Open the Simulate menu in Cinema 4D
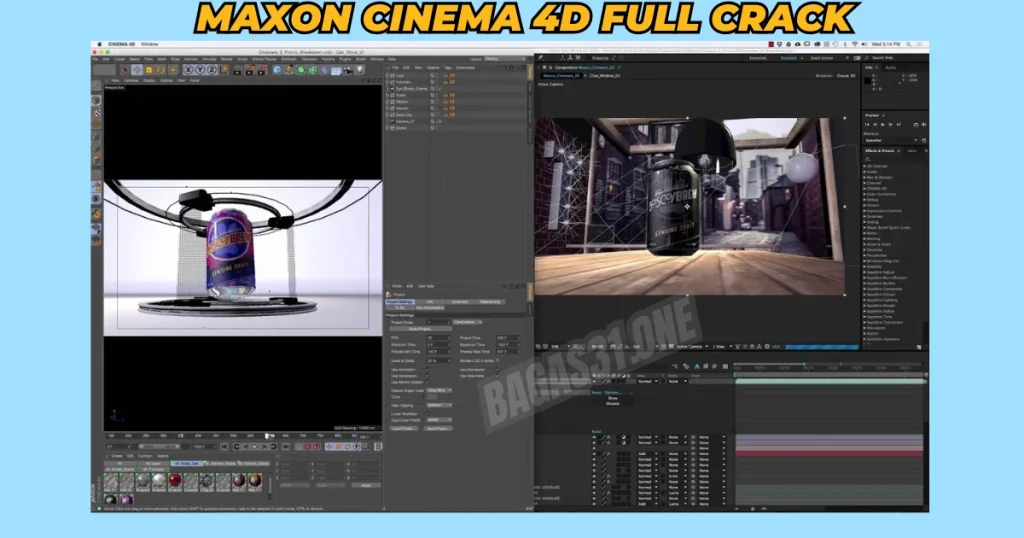 pyautogui.click(x=209, y=59)
